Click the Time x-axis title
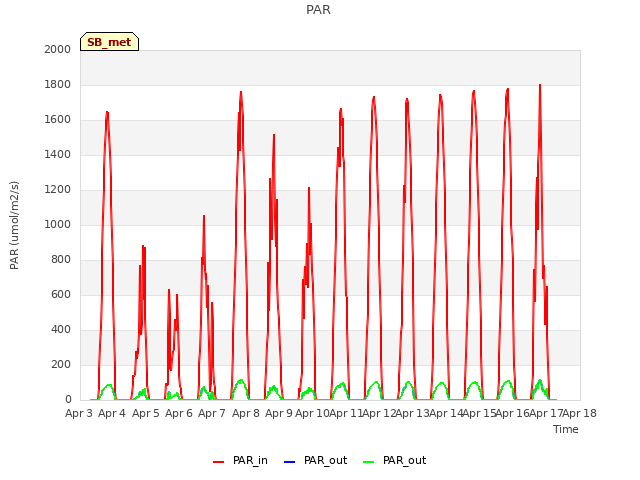 pyautogui.click(x=566, y=429)
